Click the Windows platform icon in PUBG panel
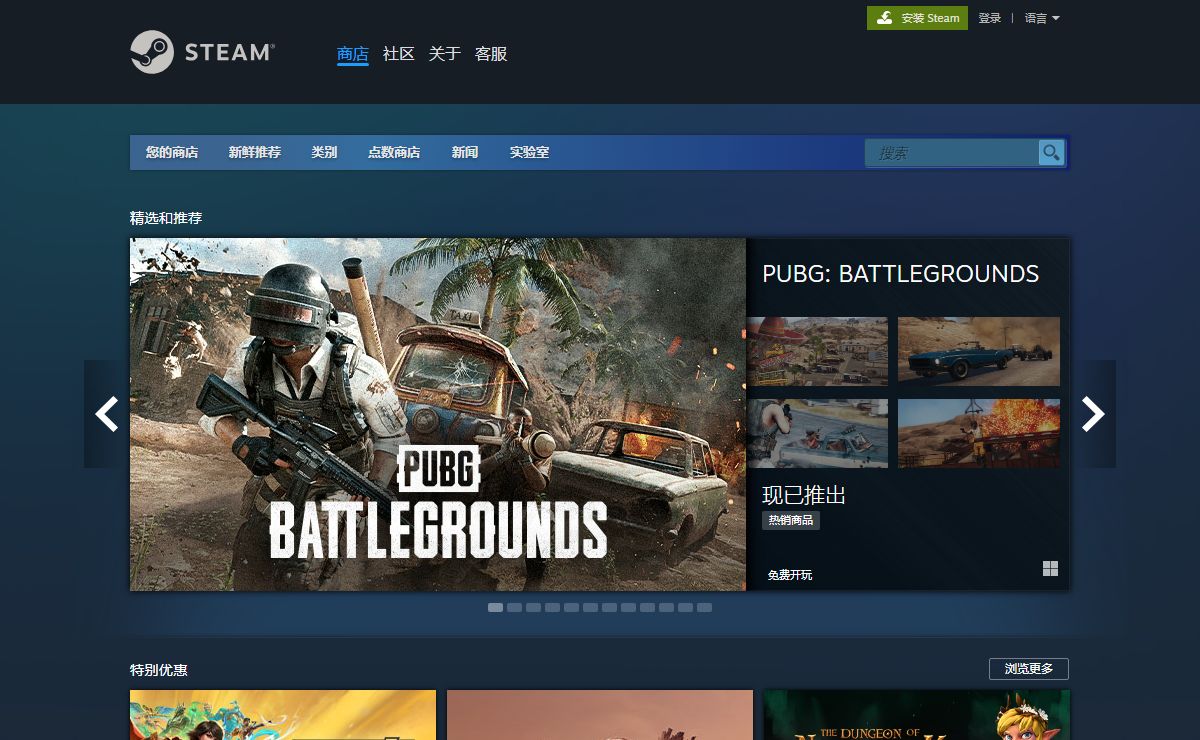 click(1050, 569)
